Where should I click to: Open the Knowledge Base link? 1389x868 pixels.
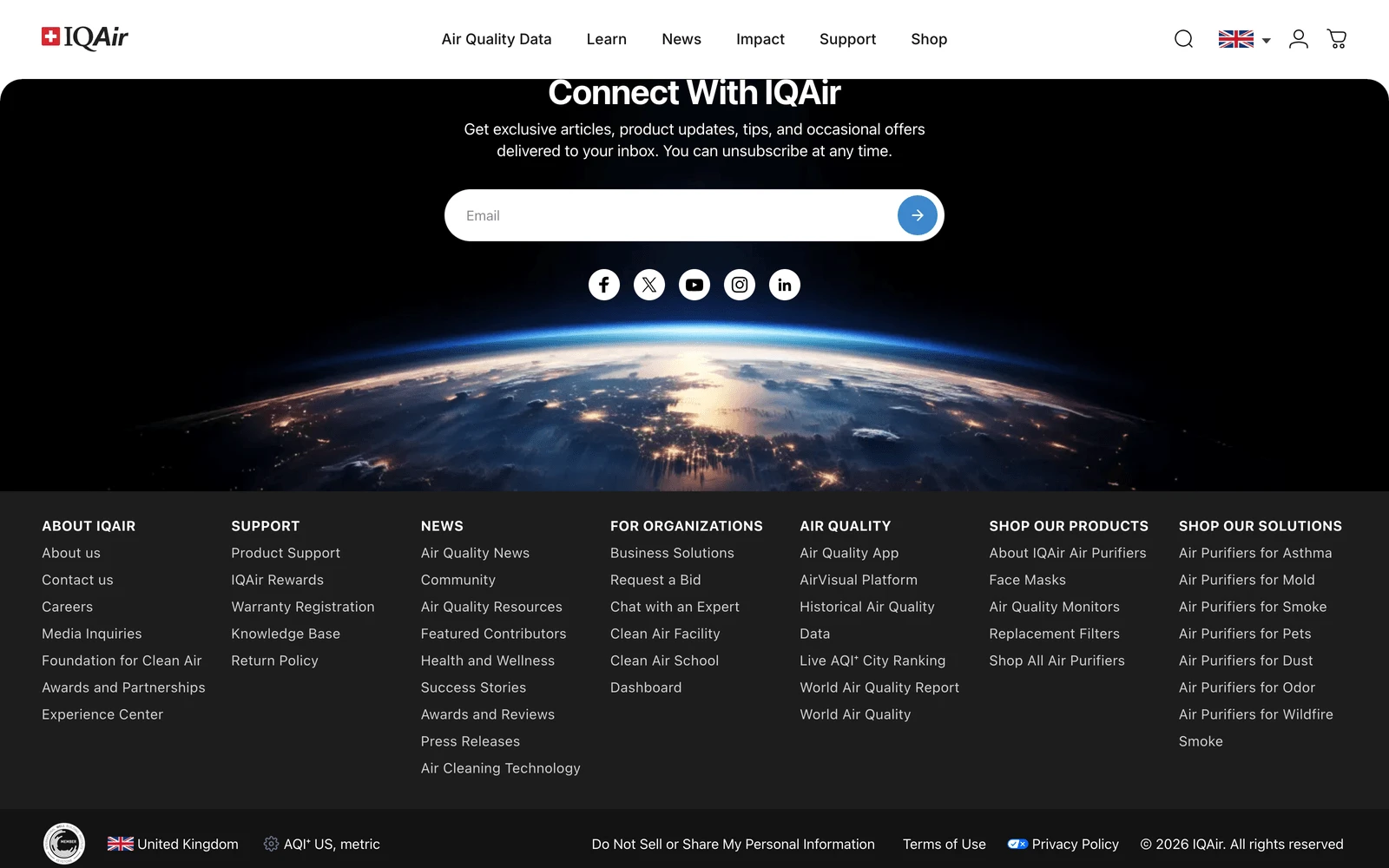tap(286, 634)
